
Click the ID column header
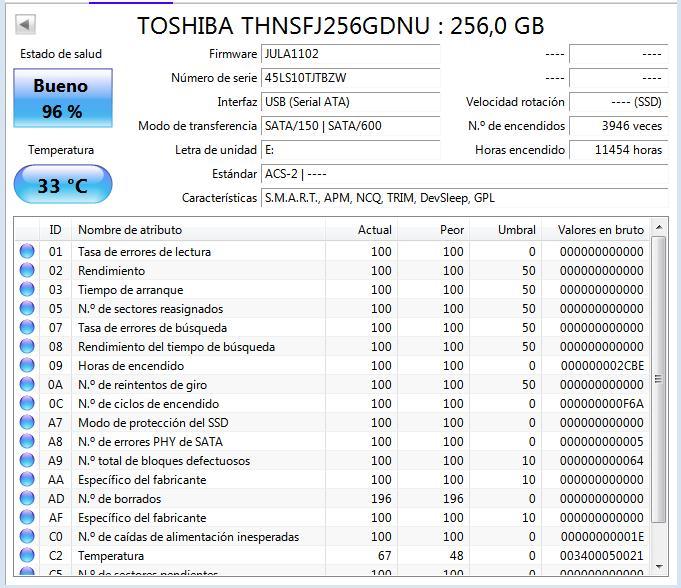(55, 230)
